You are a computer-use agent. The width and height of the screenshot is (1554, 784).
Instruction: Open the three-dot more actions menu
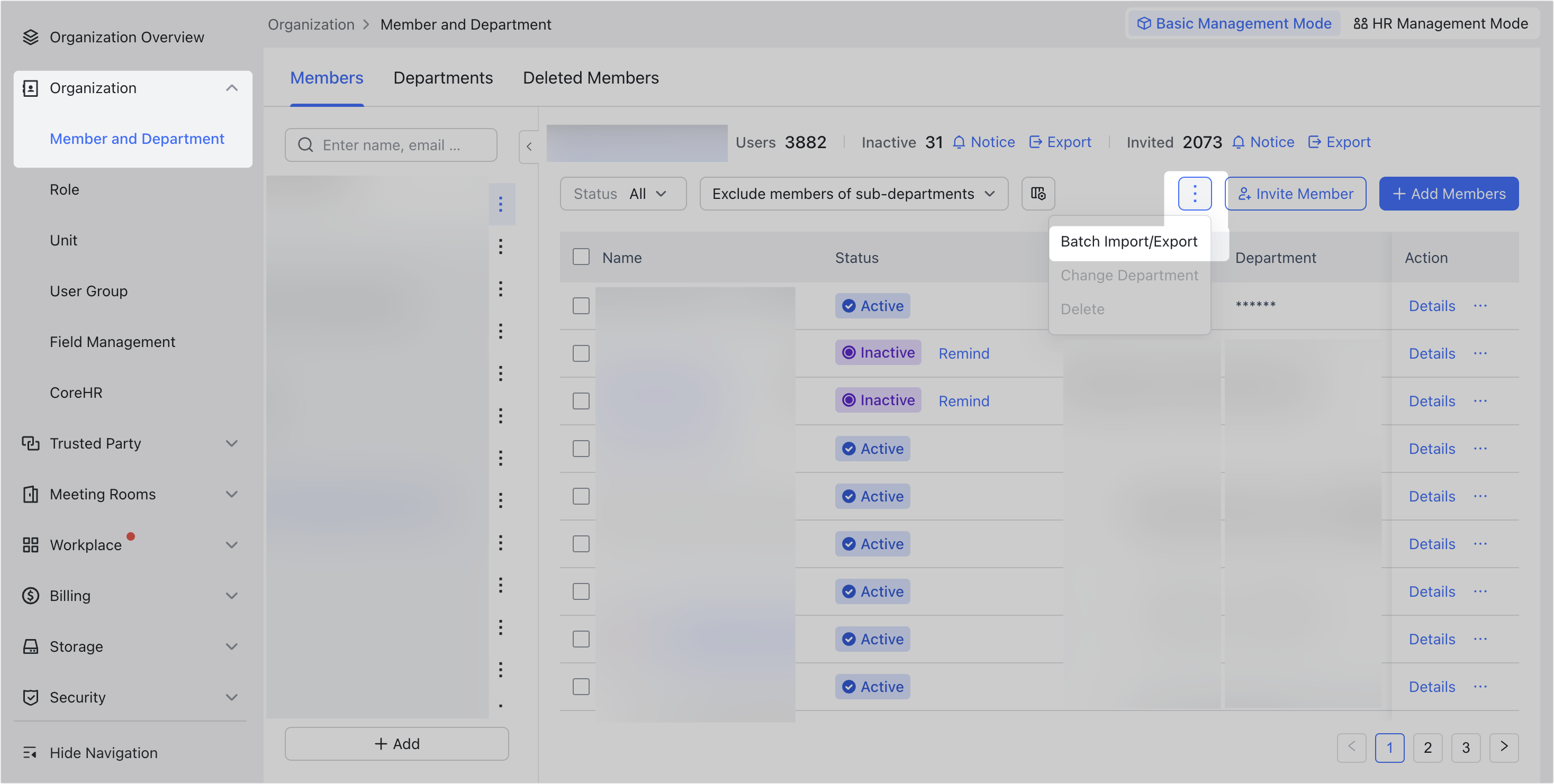1195,194
